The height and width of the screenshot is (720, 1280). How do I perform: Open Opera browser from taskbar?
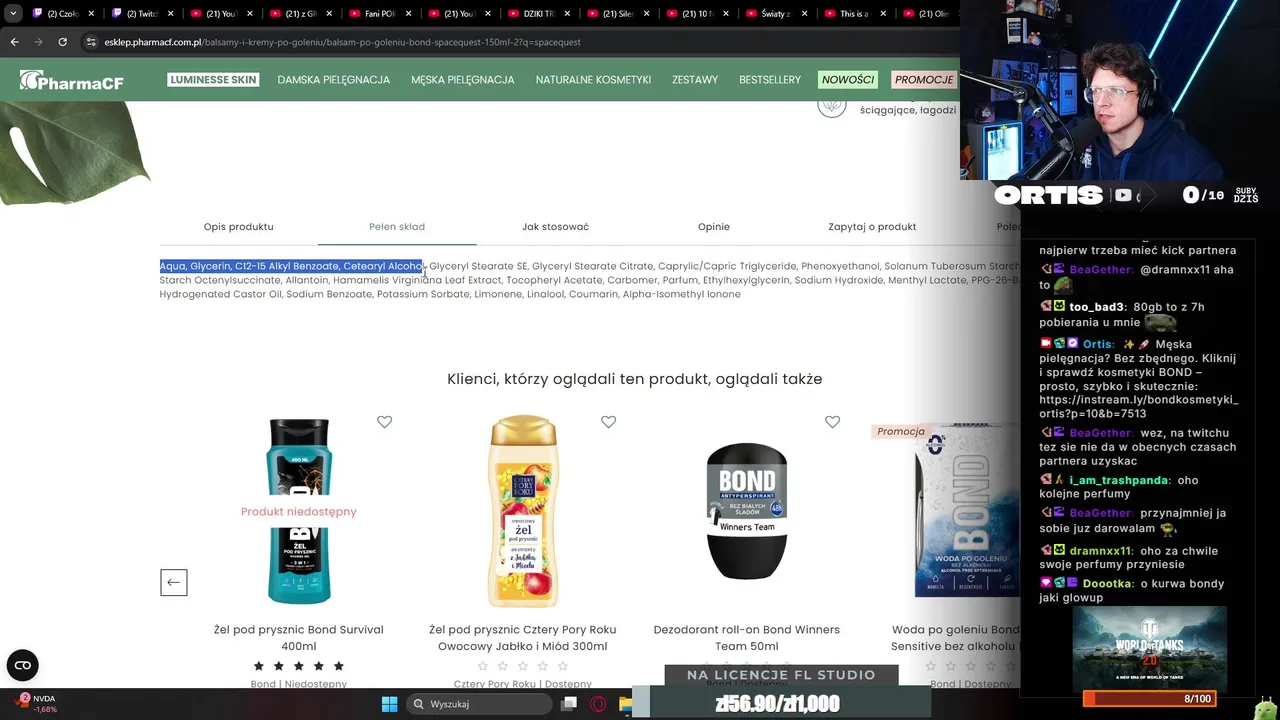598,704
